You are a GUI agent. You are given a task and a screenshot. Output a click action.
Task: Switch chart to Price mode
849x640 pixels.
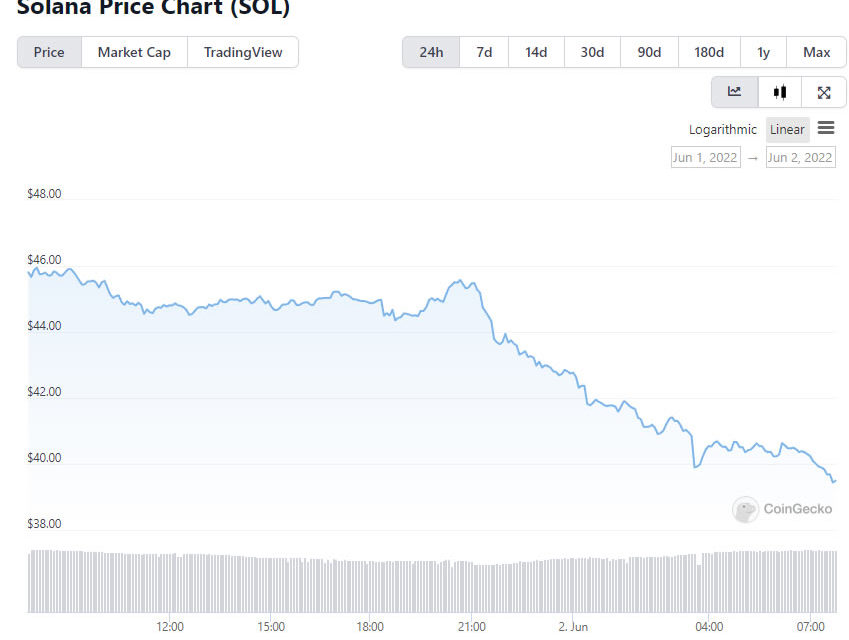pos(49,52)
